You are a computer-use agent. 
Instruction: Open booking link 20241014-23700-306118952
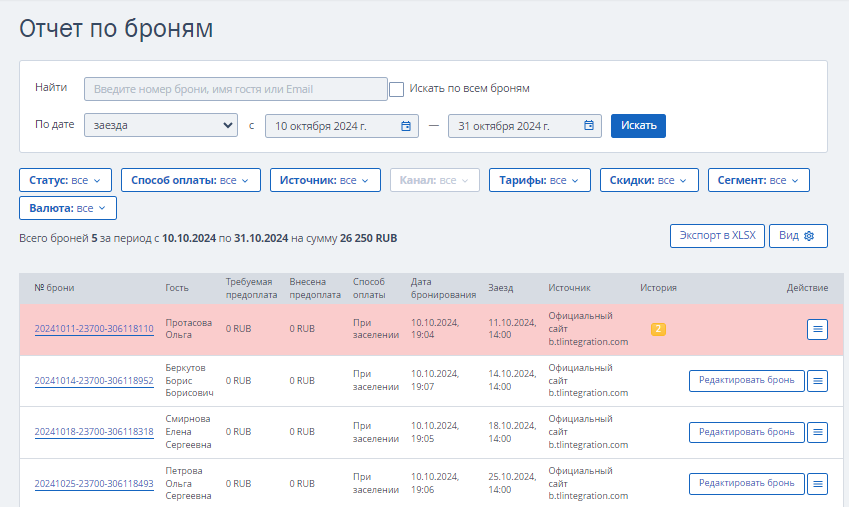[94, 381]
